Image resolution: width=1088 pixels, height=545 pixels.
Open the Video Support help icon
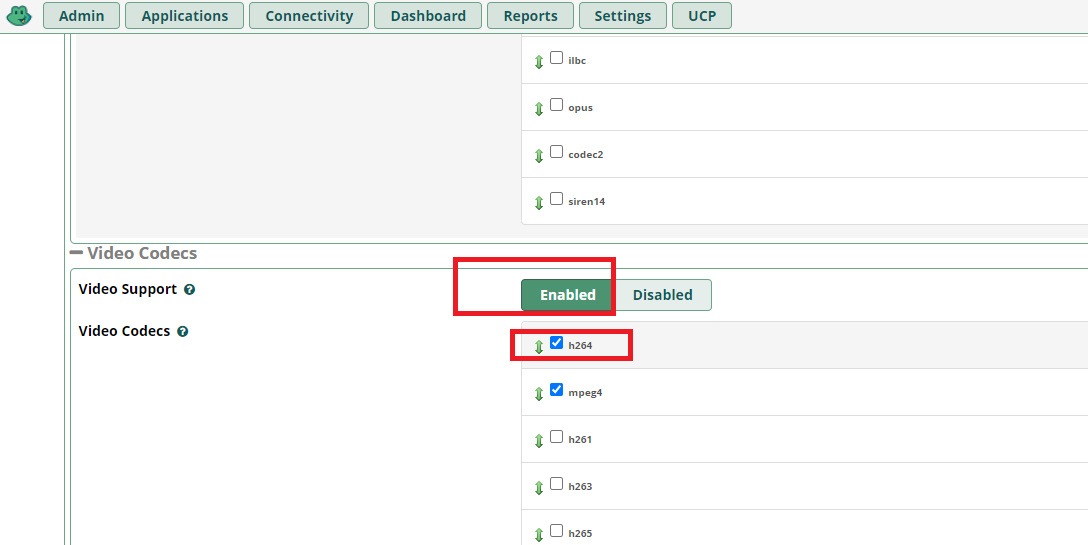pyautogui.click(x=189, y=290)
